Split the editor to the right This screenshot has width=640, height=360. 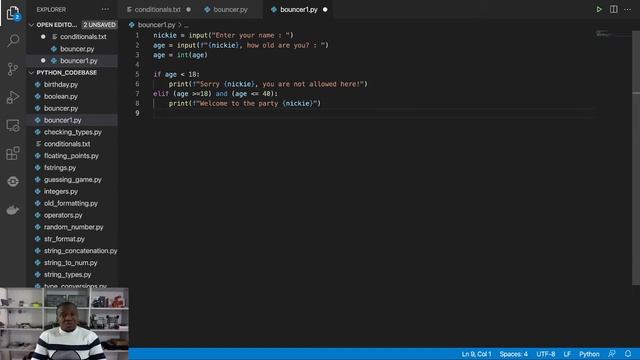click(x=613, y=9)
